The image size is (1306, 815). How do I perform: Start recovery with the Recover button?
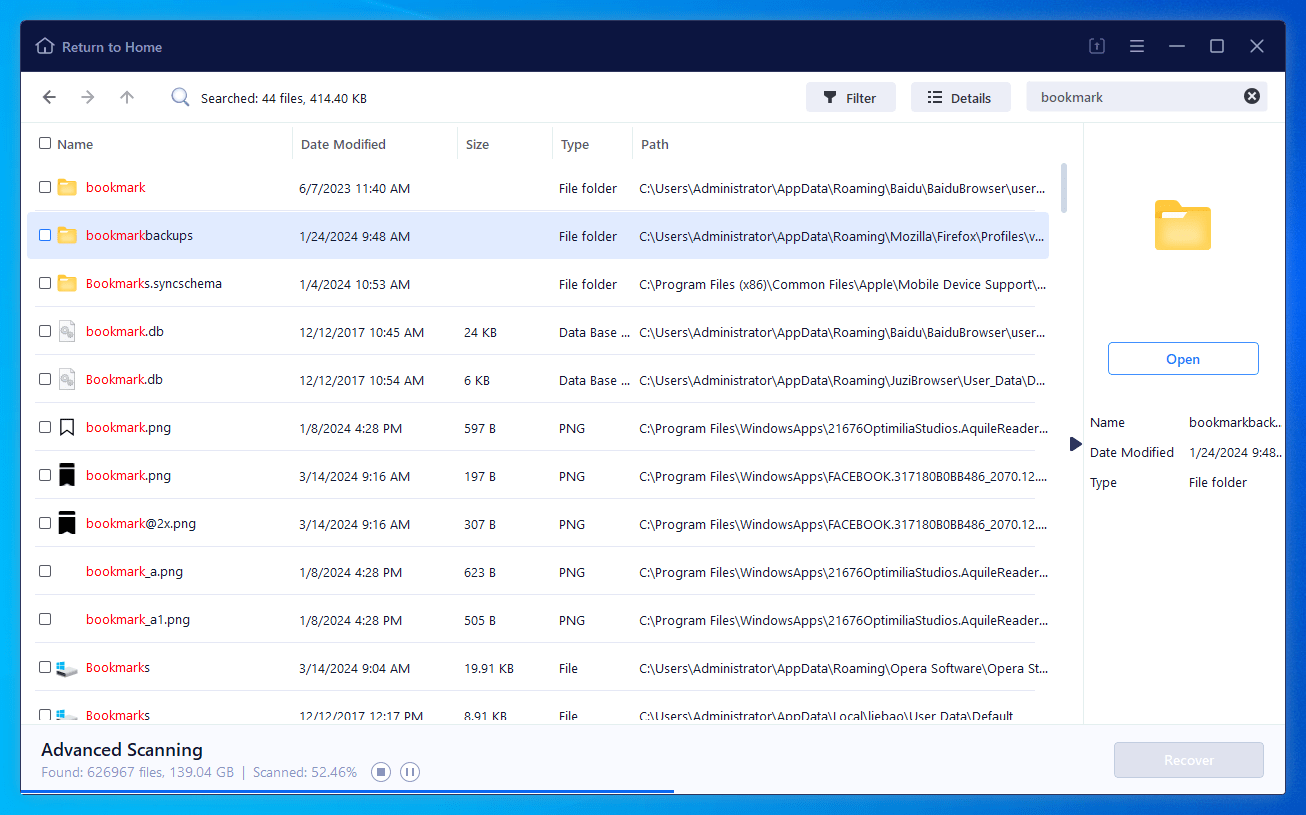click(1188, 759)
